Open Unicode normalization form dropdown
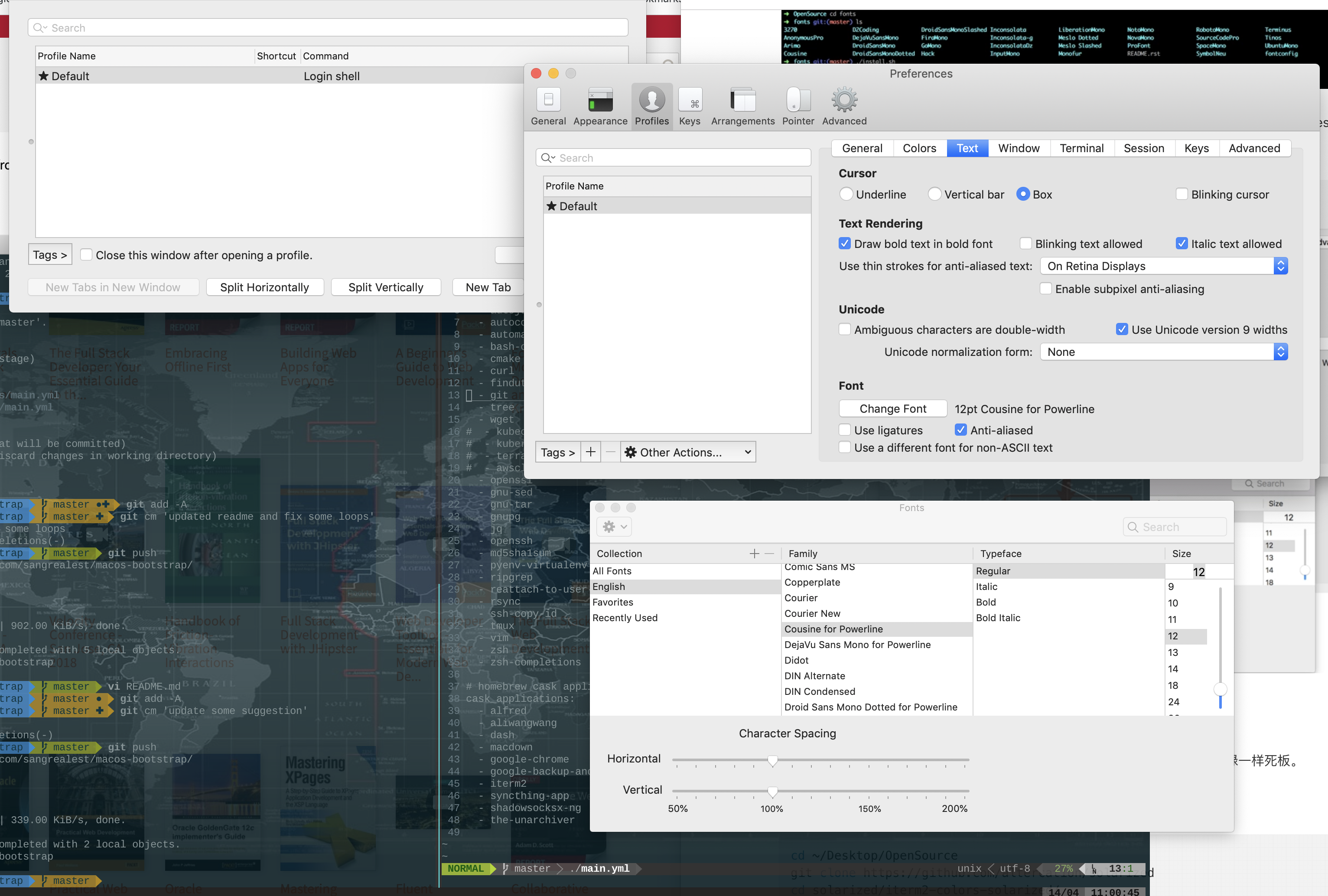Screen dimensions: 1328x896 [1163, 352]
